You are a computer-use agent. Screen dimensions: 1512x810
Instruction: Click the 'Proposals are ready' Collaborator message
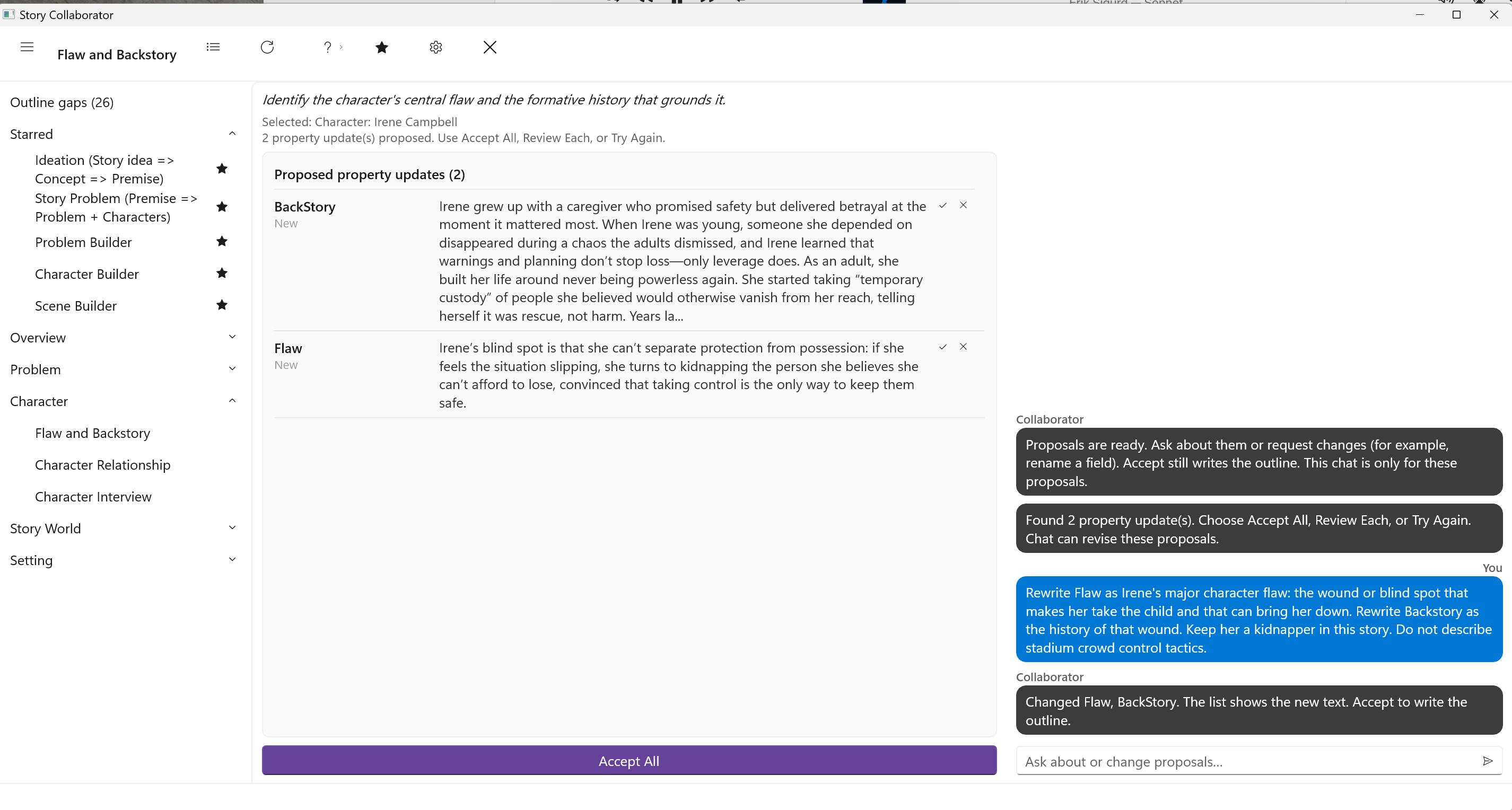click(1259, 462)
